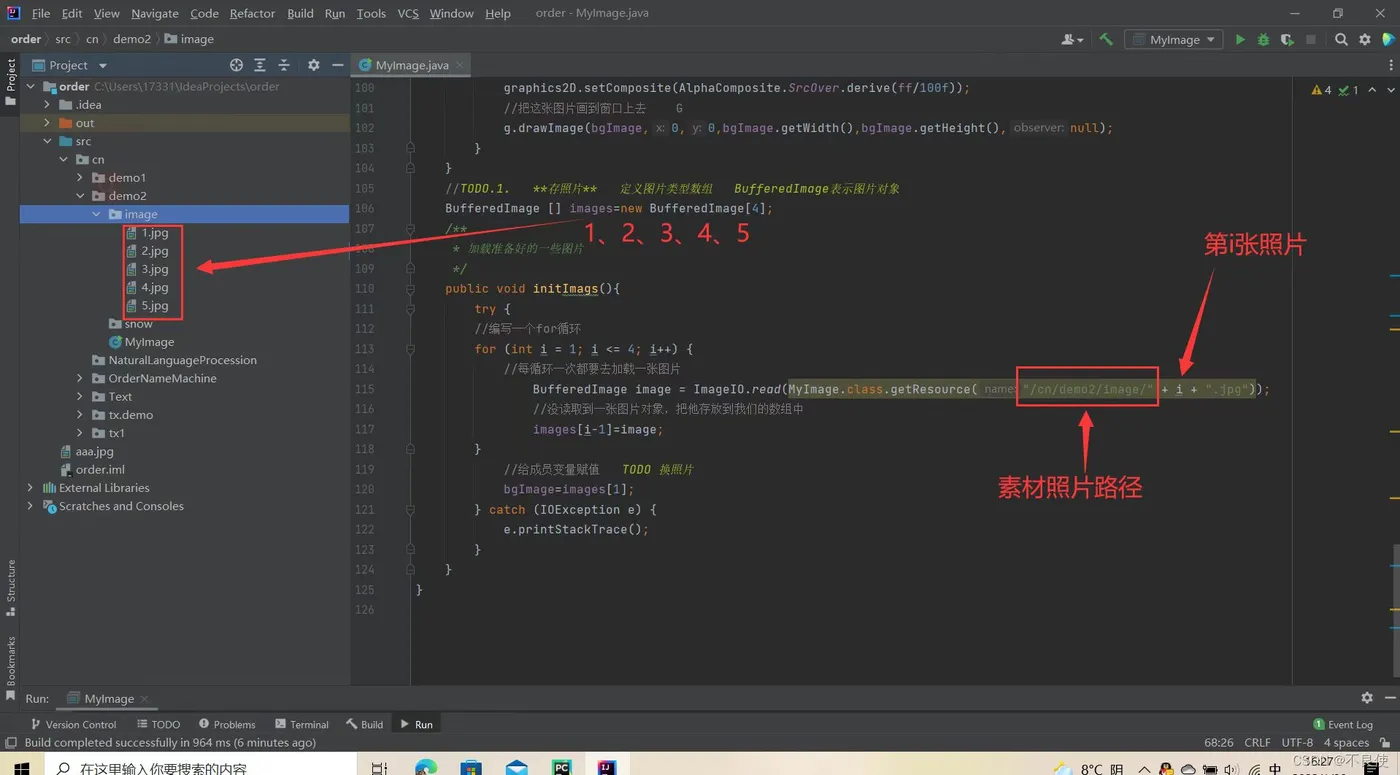Click the Windows Start button

[x=20, y=767]
